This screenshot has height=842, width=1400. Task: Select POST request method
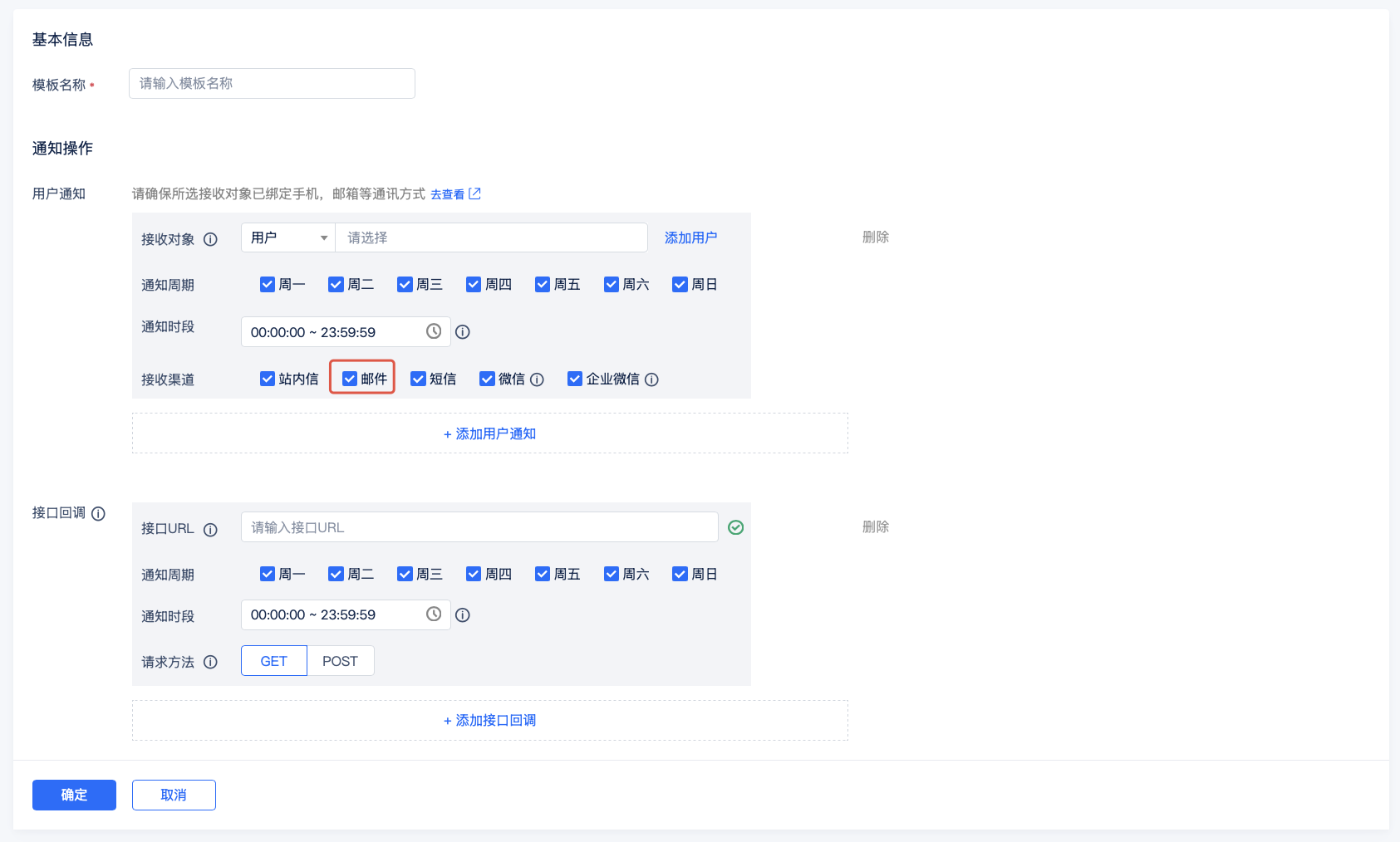pyautogui.click(x=340, y=661)
